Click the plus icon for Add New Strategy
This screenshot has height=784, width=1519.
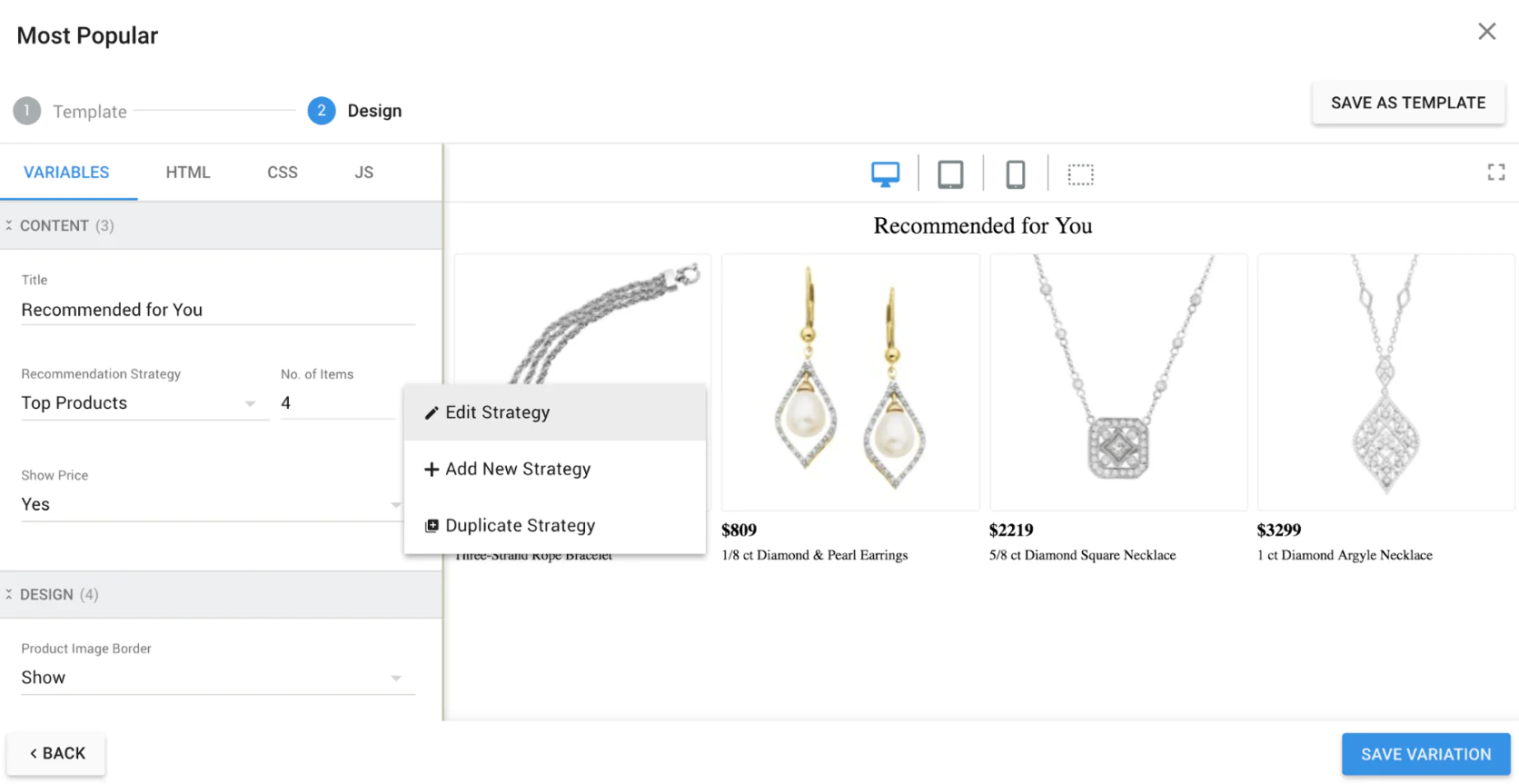click(x=432, y=470)
